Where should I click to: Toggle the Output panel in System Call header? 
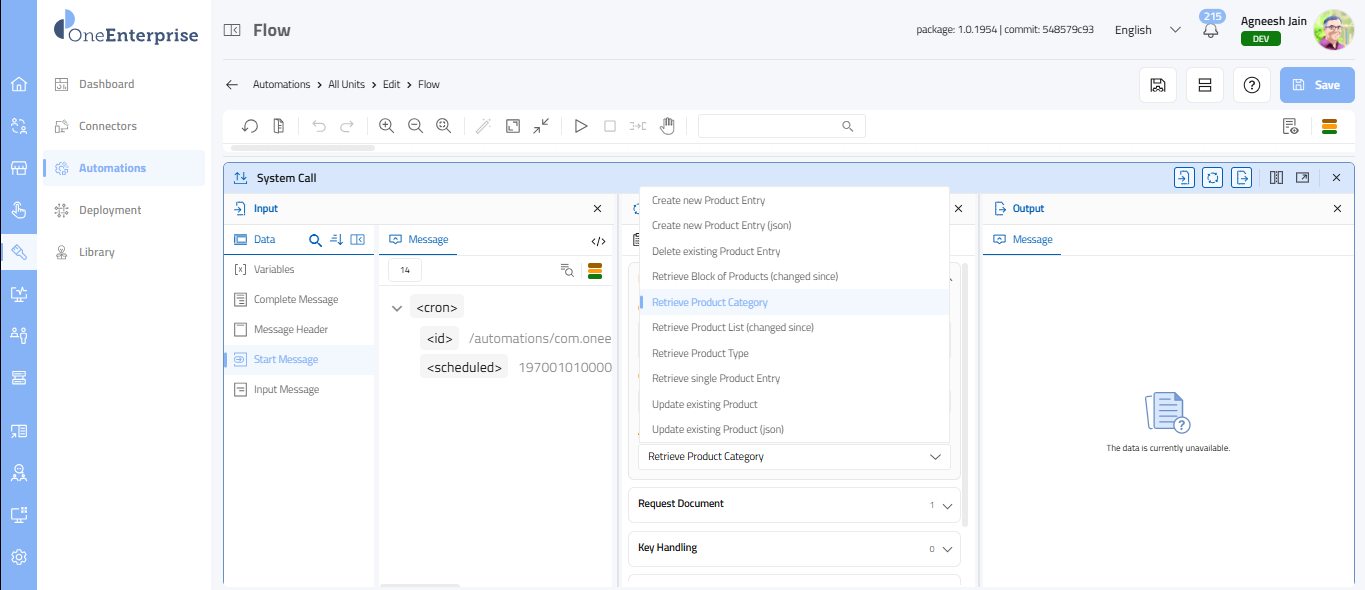coord(1241,178)
